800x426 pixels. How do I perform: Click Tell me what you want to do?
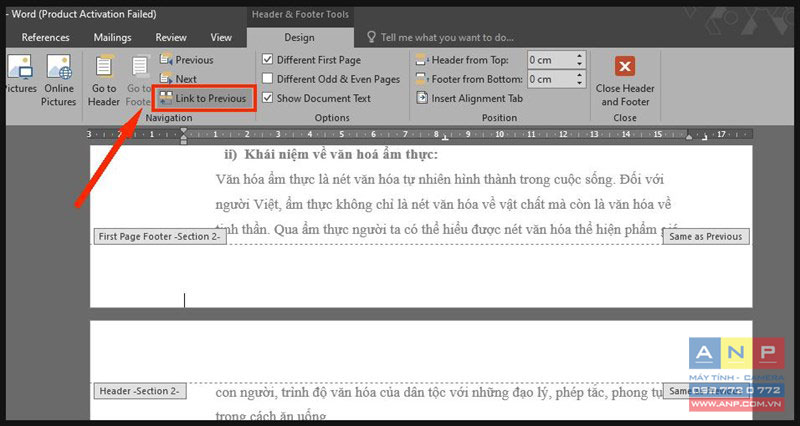447,37
